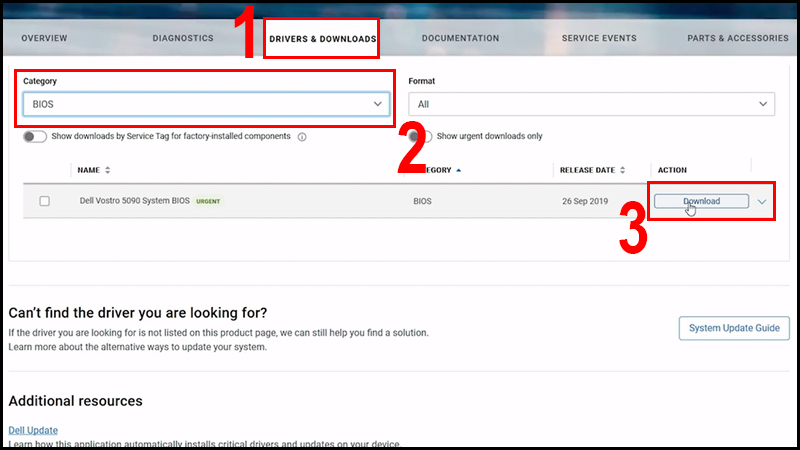Screen dimensions: 800x450
Task: Click the 26 Sep 2019 release date
Action: pos(585,201)
